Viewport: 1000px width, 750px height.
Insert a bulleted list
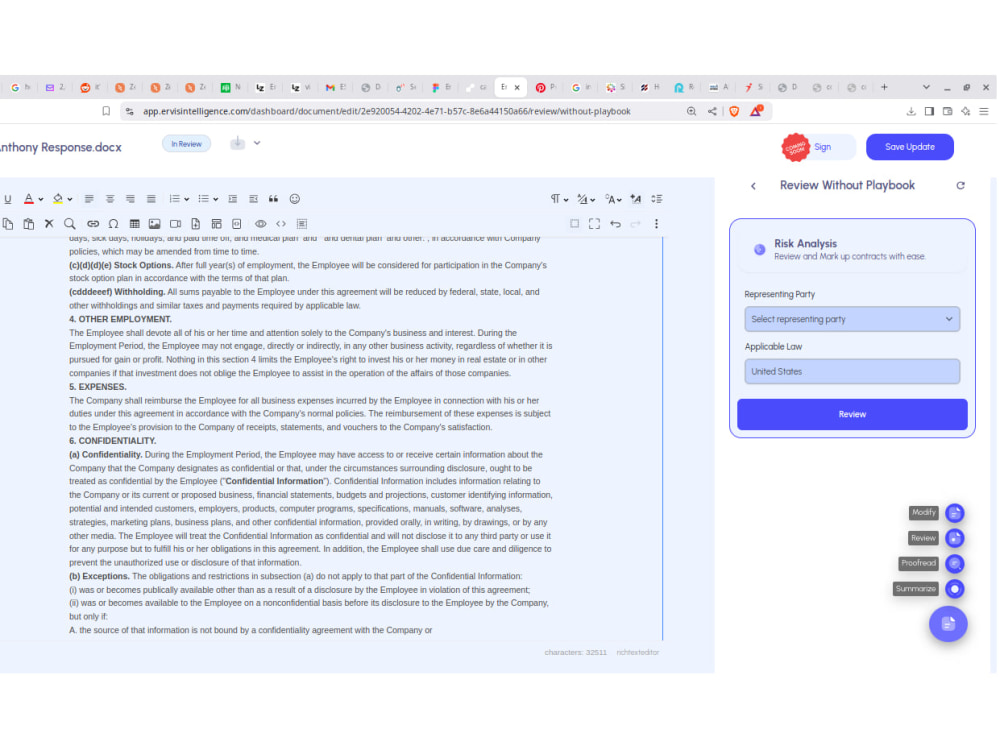(203, 199)
